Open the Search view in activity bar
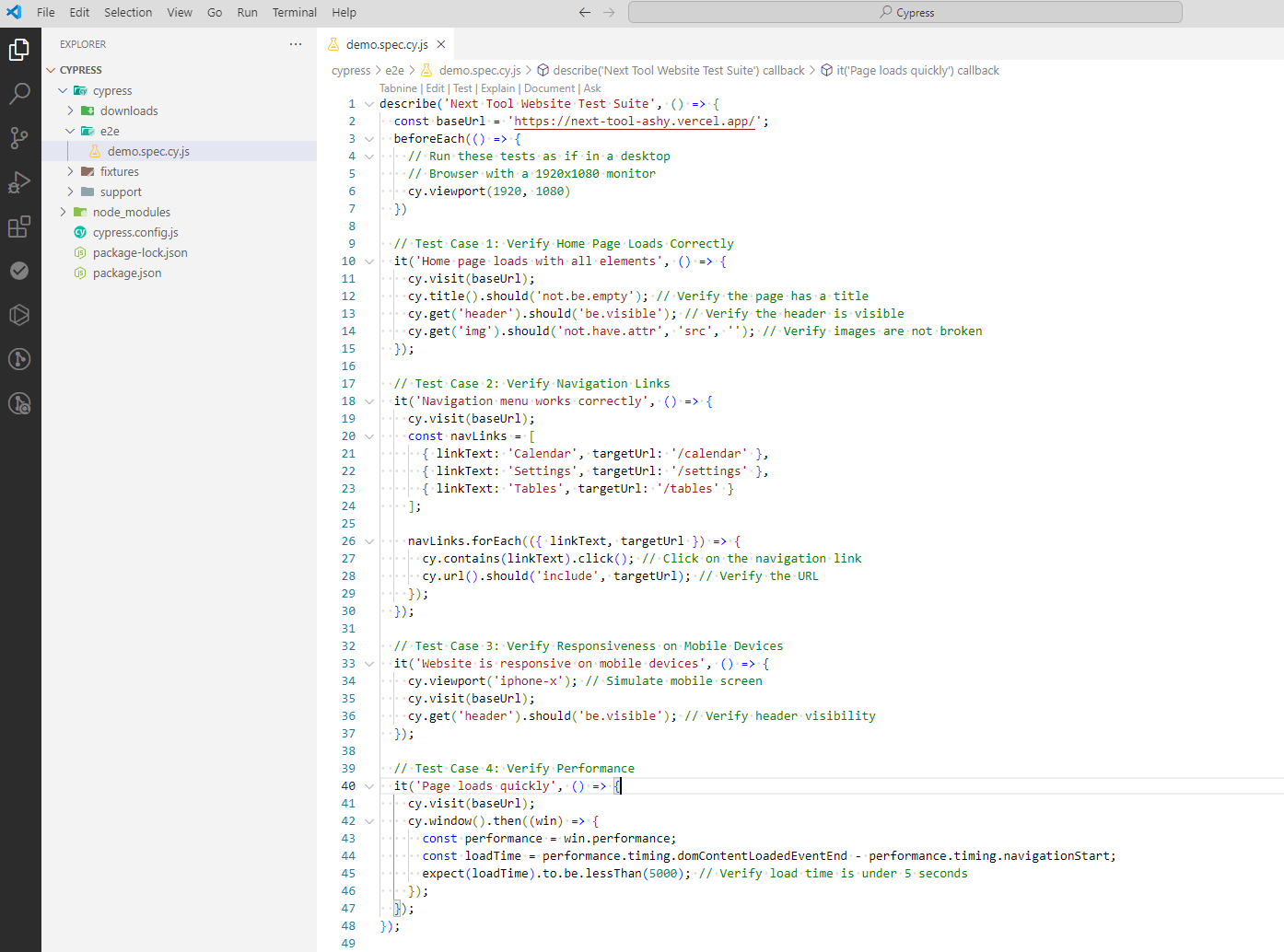 tap(19, 94)
